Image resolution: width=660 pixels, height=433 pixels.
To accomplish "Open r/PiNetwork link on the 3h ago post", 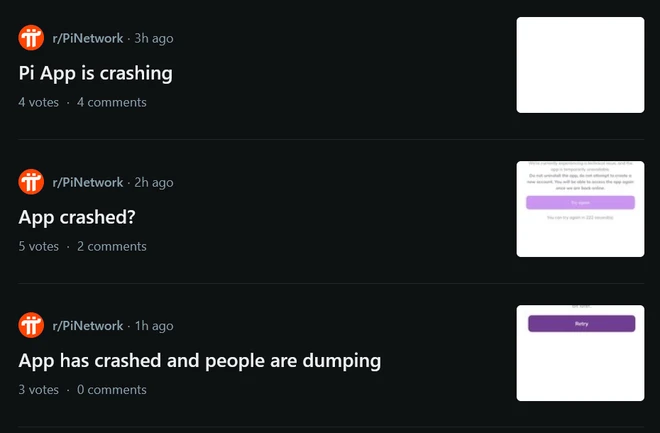I will [88, 38].
